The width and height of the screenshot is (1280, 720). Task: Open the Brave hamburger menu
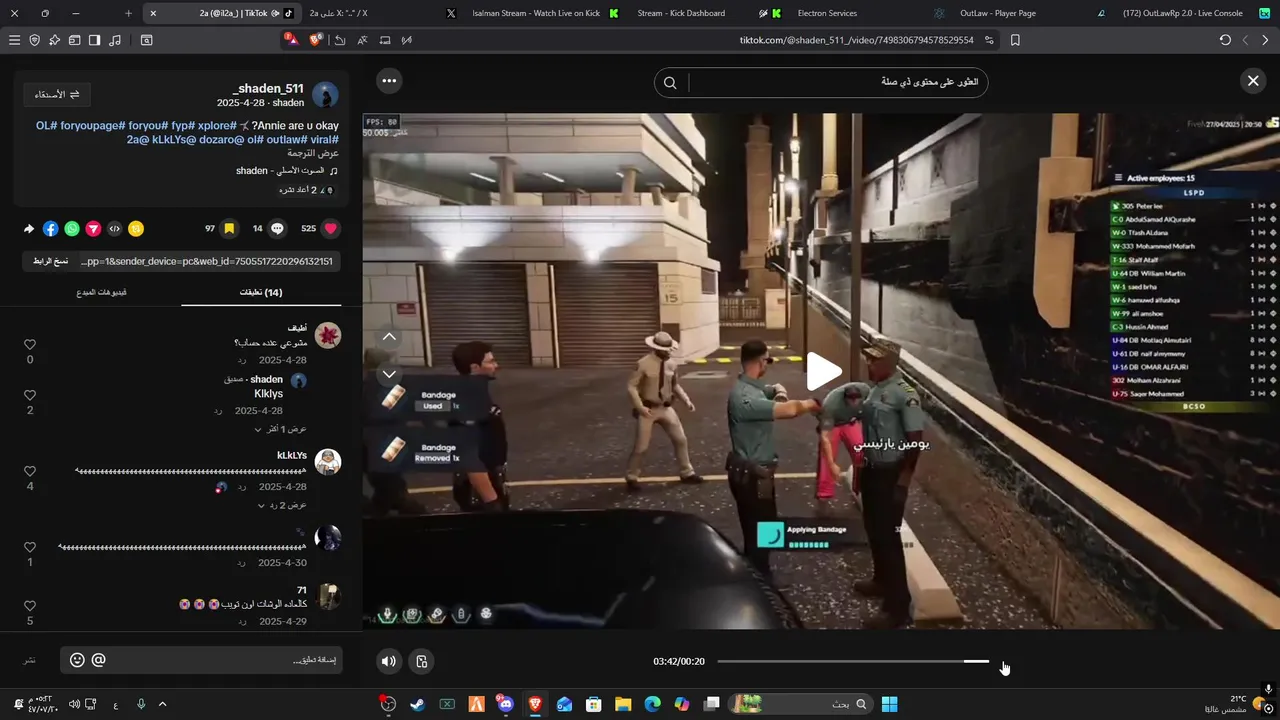14,40
